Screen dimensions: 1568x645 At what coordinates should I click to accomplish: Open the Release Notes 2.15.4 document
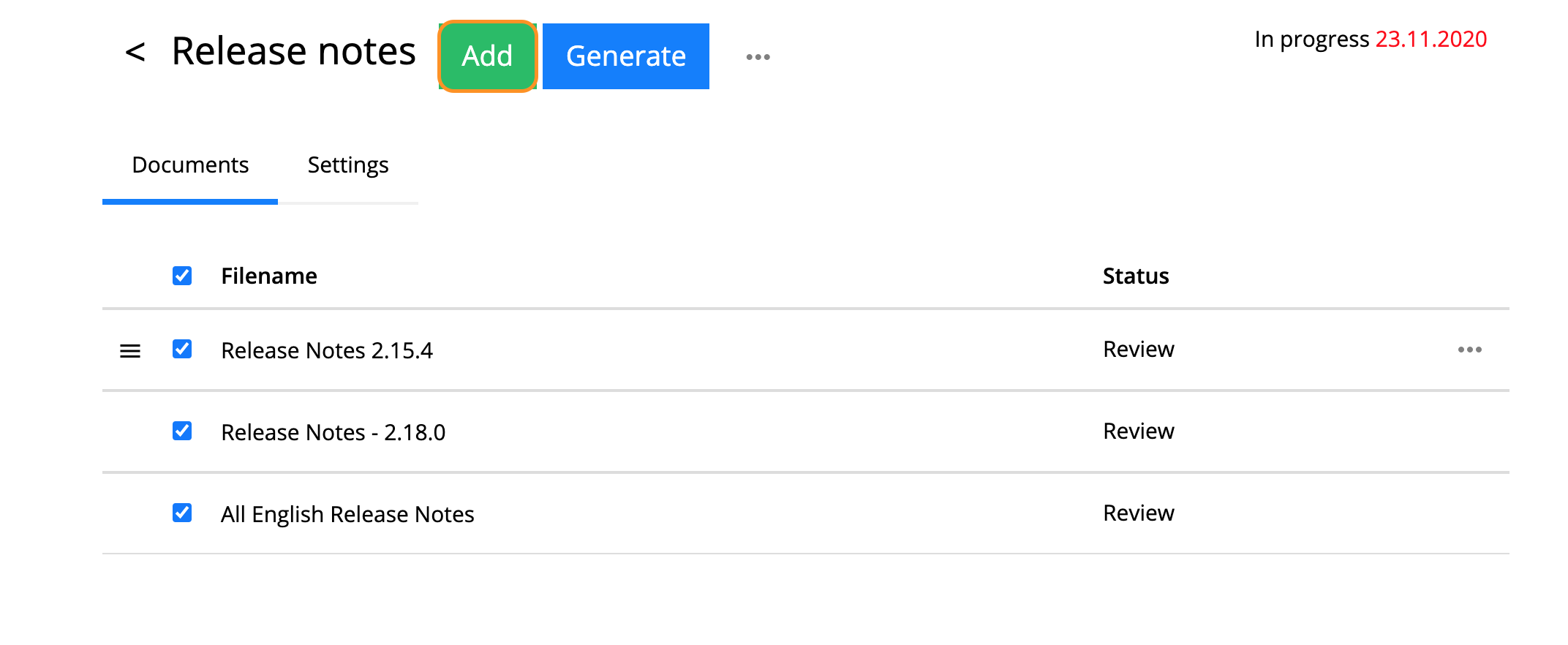(x=327, y=350)
